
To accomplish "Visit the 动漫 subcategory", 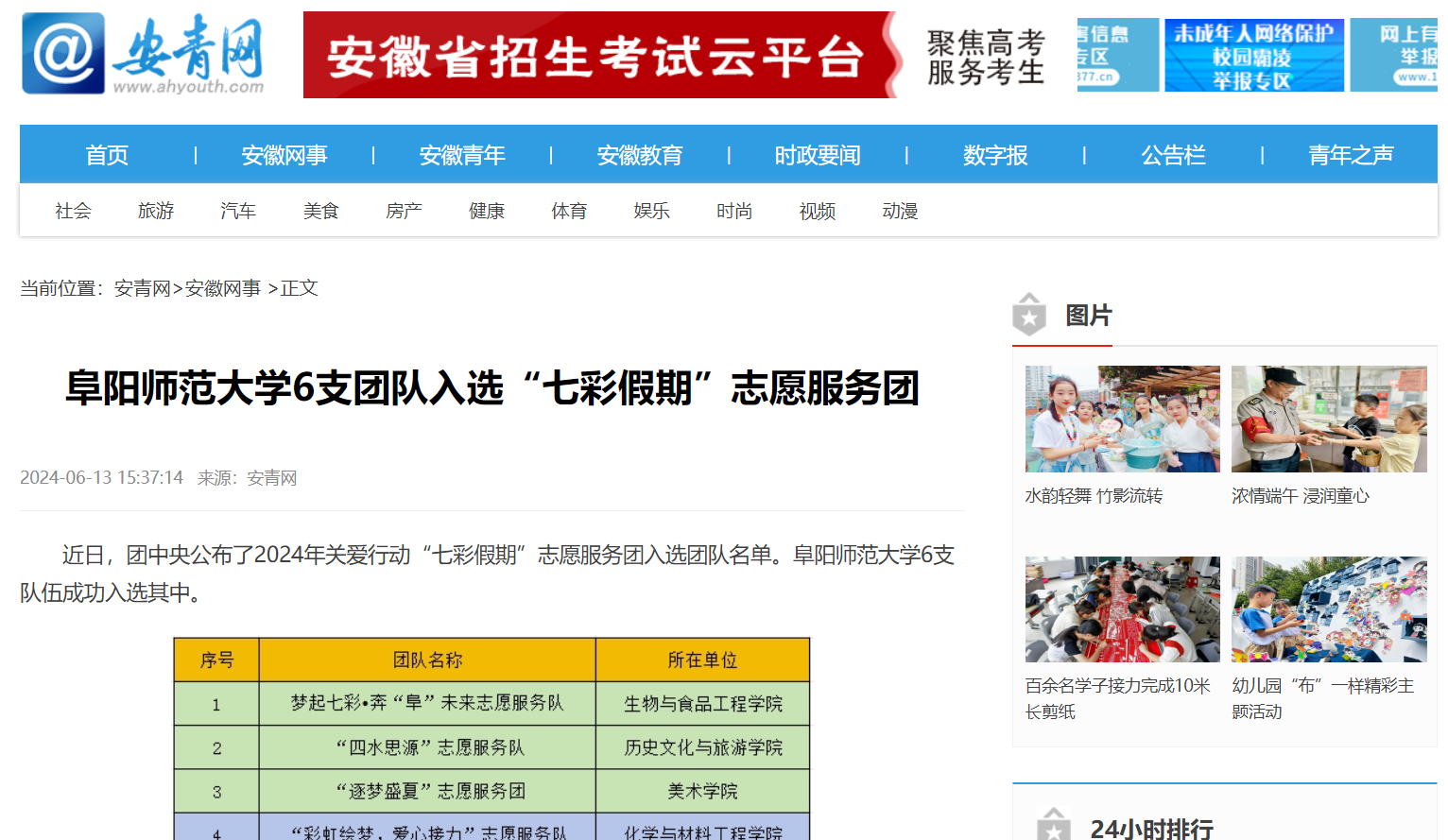I will pos(900,211).
